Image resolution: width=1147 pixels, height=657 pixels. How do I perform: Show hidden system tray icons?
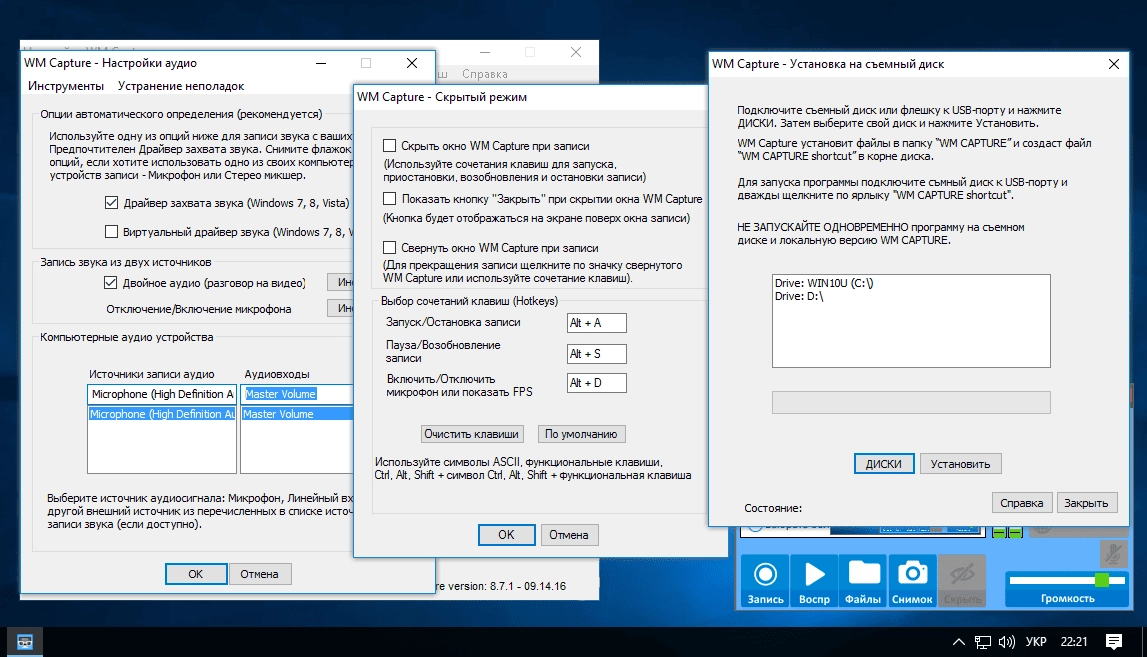point(958,642)
